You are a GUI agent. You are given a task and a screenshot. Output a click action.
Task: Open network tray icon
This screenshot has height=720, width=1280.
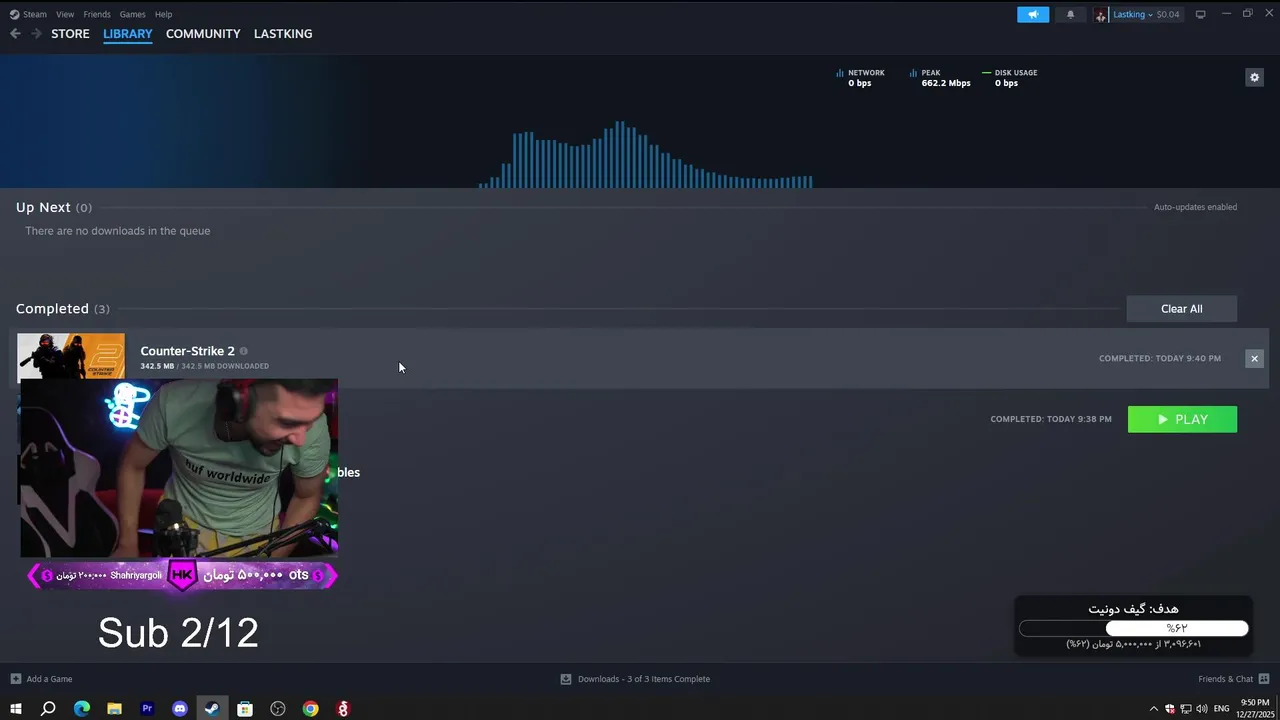click(x=1186, y=709)
